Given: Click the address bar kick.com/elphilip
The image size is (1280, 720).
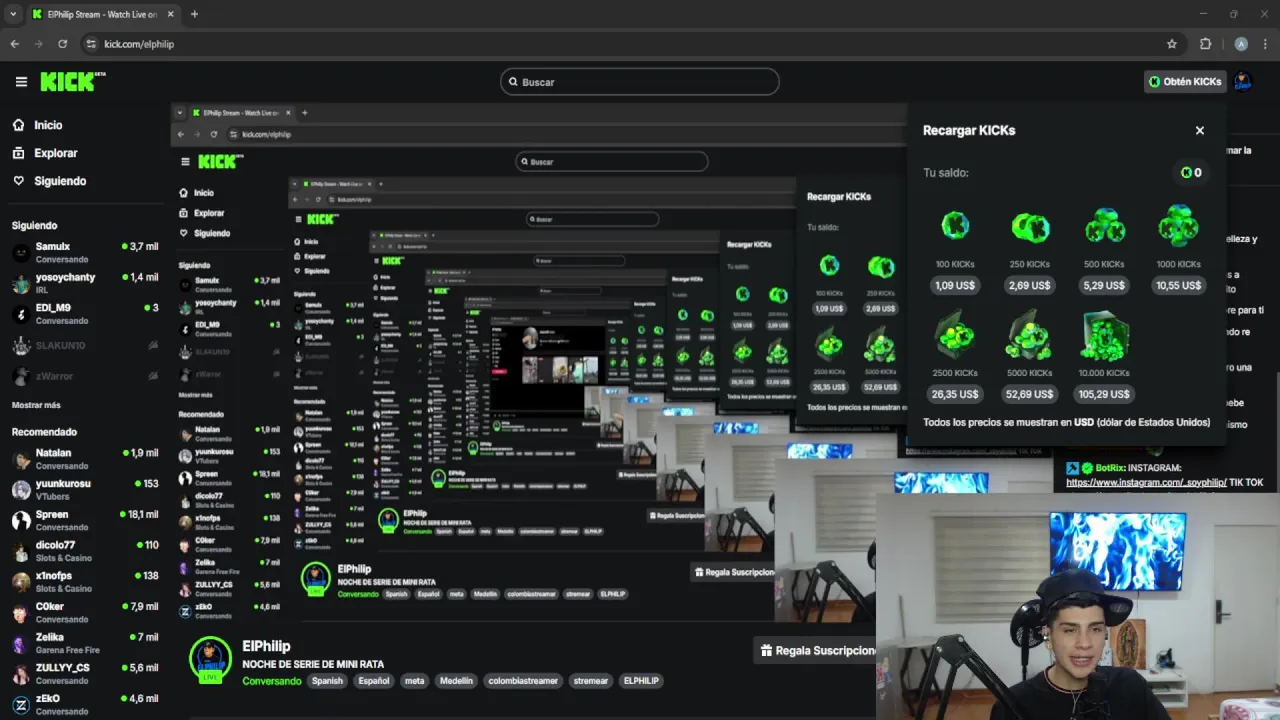Looking at the screenshot, I should point(138,44).
